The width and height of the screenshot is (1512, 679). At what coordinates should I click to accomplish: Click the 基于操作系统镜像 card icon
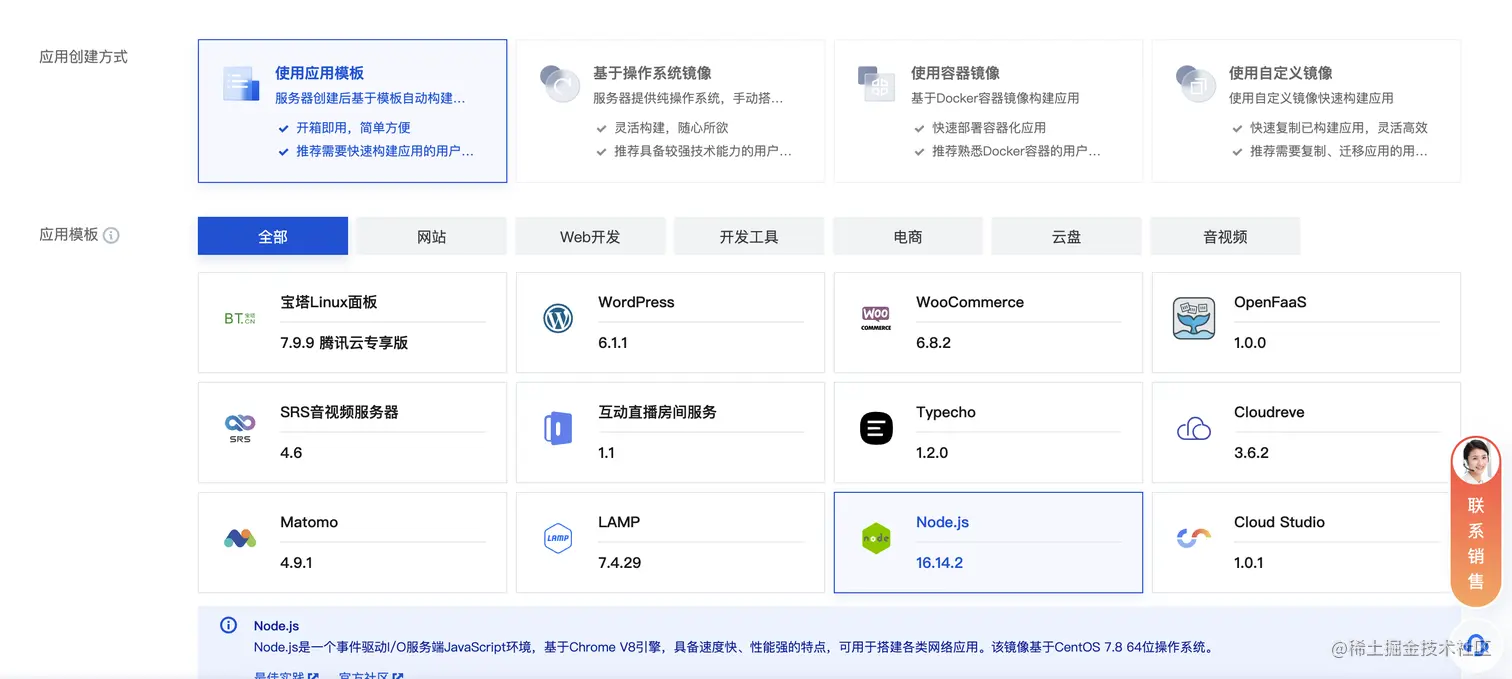coord(559,84)
